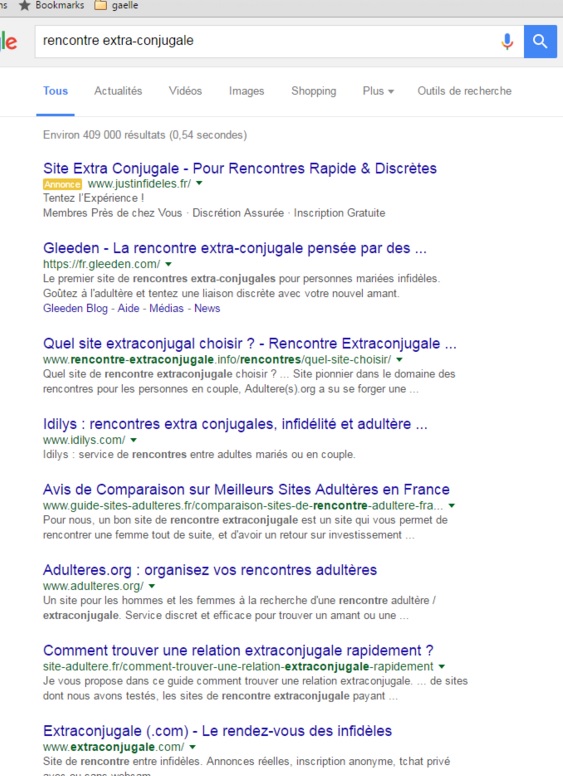The image size is (563, 776).
Task: Open the Gleeden Blog sitelink
Action: pyautogui.click(x=75, y=308)
